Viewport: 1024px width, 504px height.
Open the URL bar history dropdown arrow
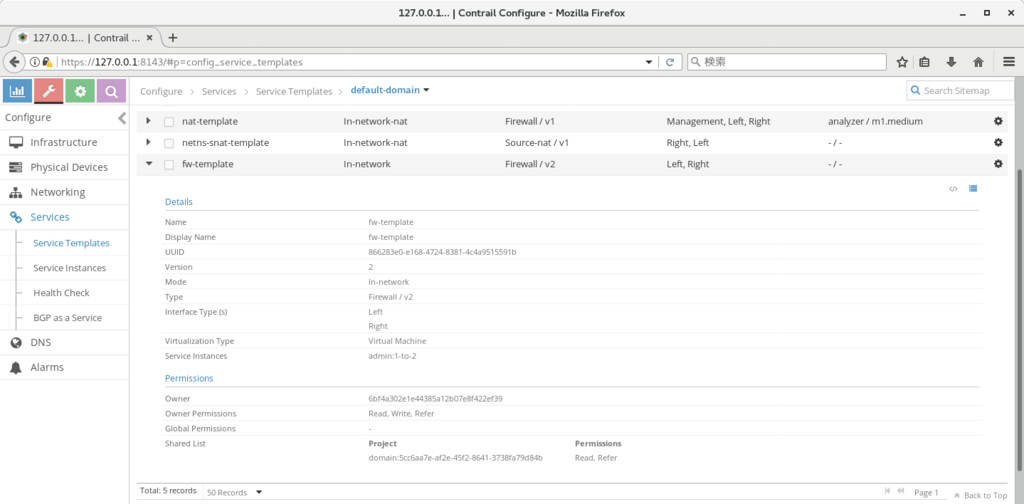point(648,62)
